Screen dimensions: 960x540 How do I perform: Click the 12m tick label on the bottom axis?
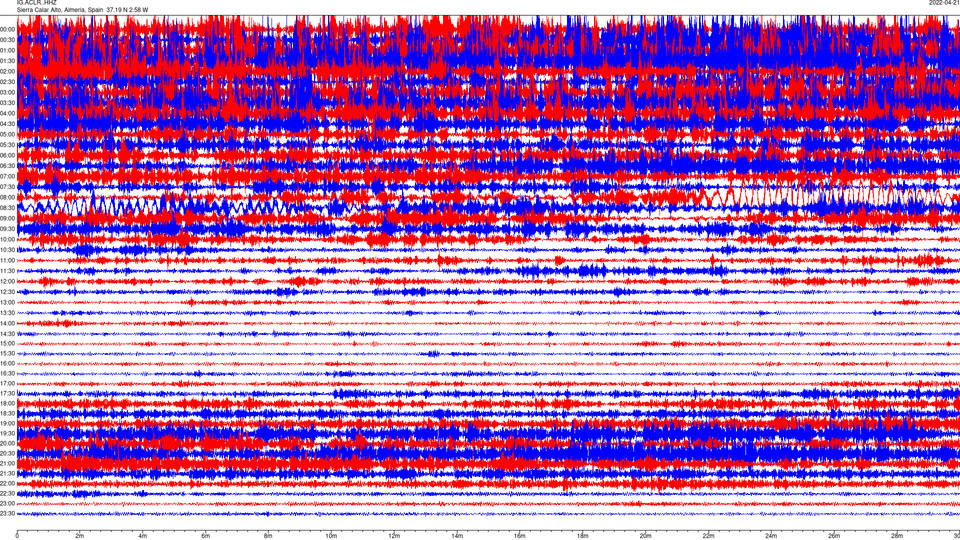394,535
